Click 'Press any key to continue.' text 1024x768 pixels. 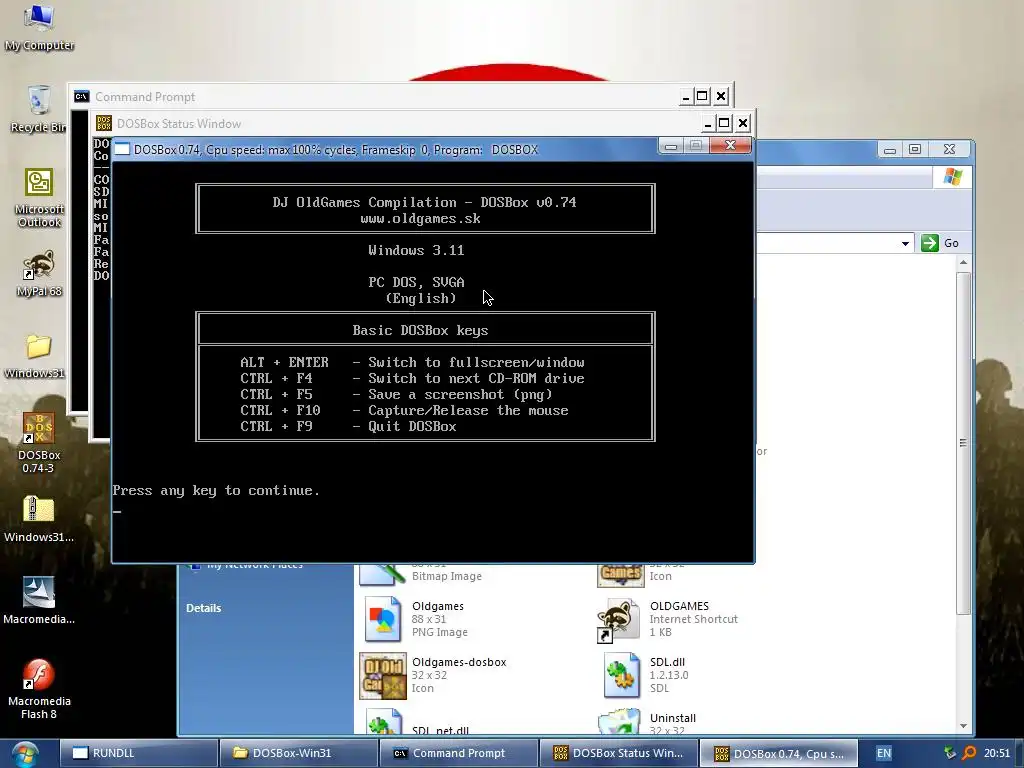pyautogui.click(x=216, y=490)
